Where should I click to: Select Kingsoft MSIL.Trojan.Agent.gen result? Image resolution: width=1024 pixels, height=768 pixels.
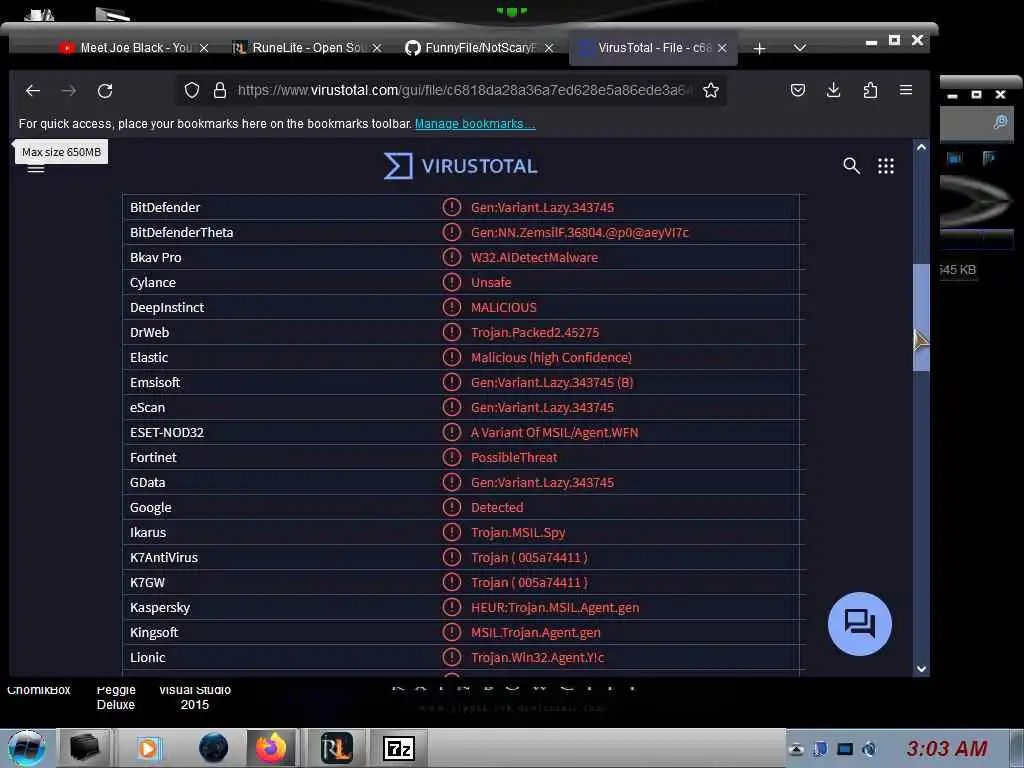(x=536, y=632)
